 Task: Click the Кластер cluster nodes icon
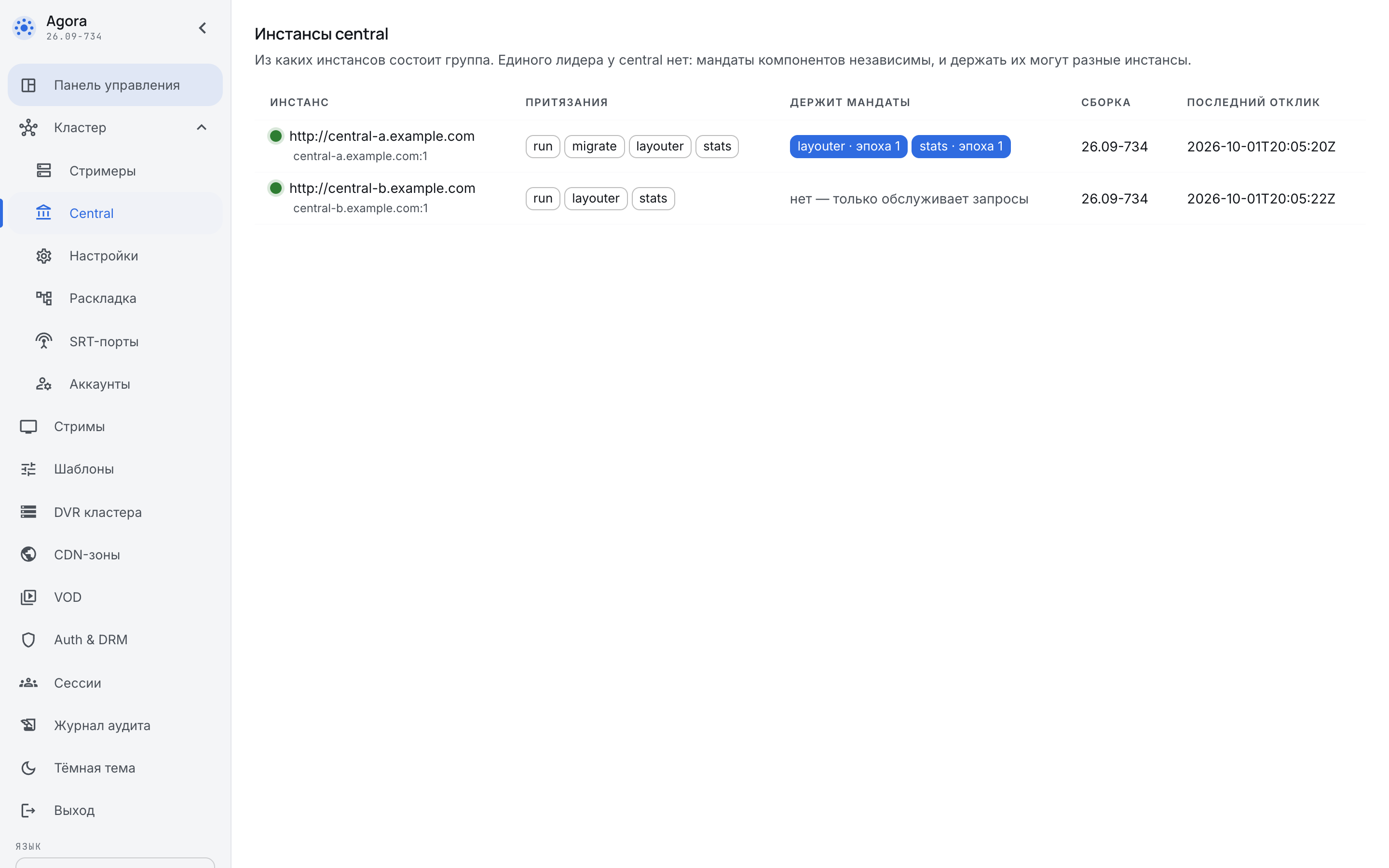(28, 127)
